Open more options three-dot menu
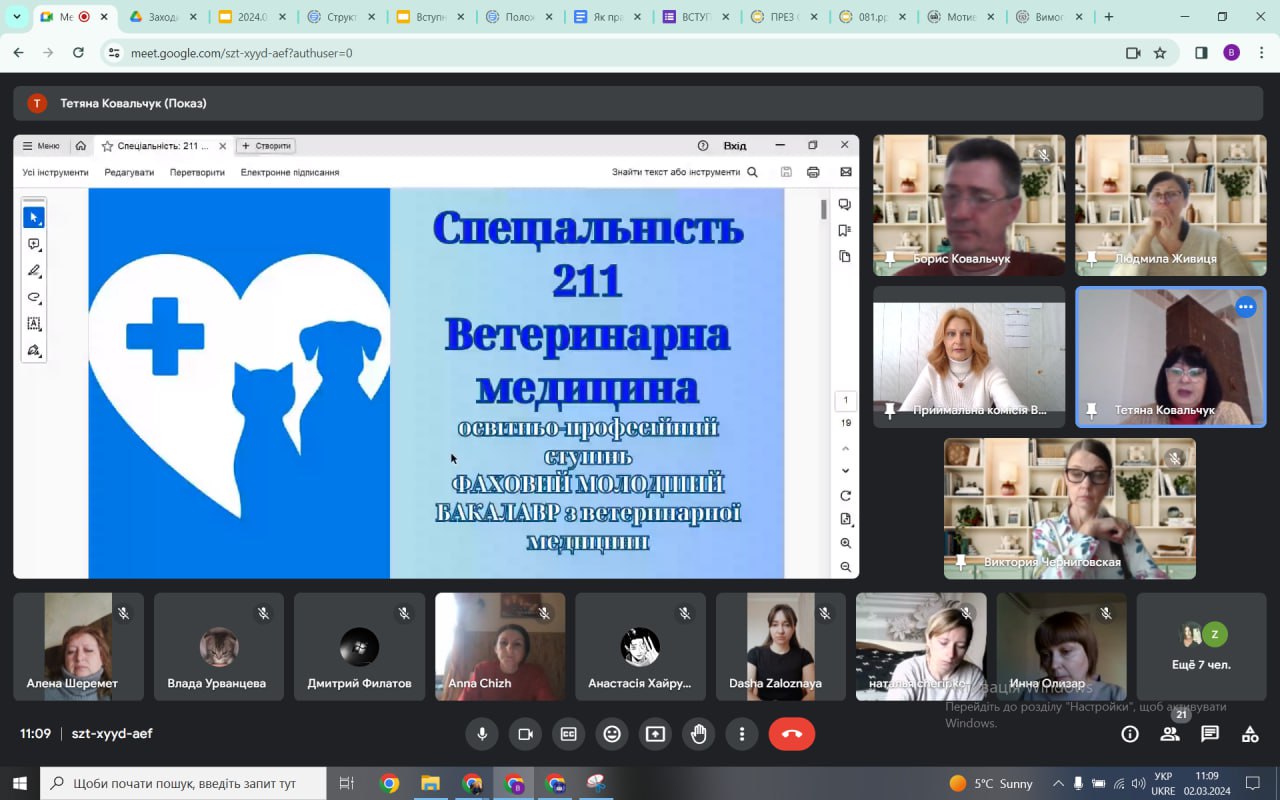The height and width of the screenshot is (800, 1280). pyautogui.click(x=741, y=734)
